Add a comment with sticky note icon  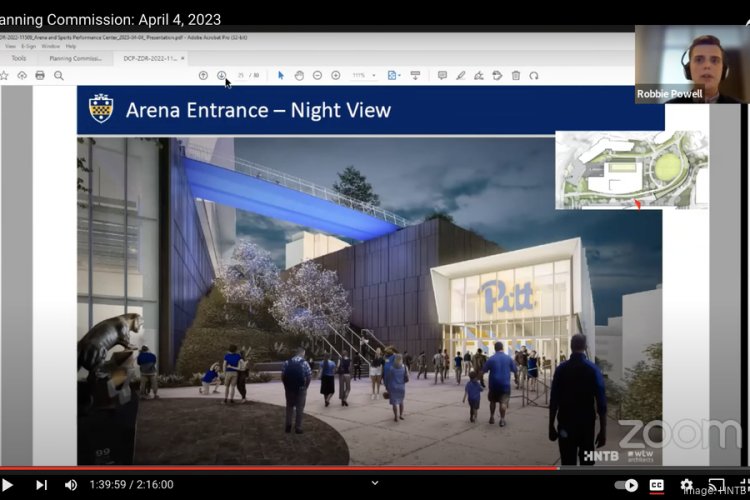442,76
